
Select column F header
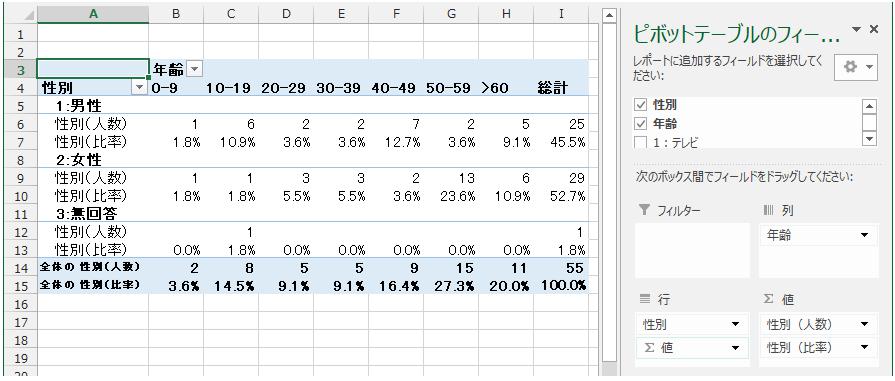pyautogui.click(x=396, y=15)
